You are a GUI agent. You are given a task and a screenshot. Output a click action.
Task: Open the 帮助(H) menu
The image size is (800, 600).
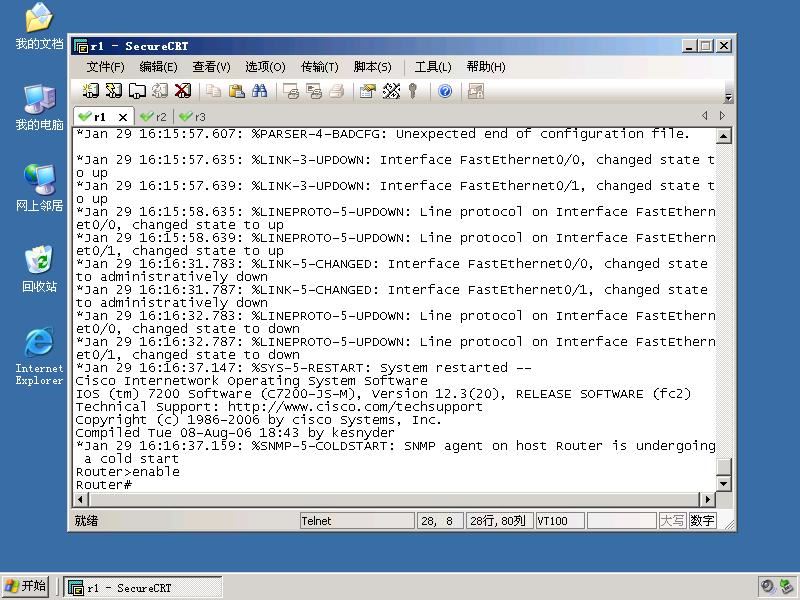tap(486, 67)
